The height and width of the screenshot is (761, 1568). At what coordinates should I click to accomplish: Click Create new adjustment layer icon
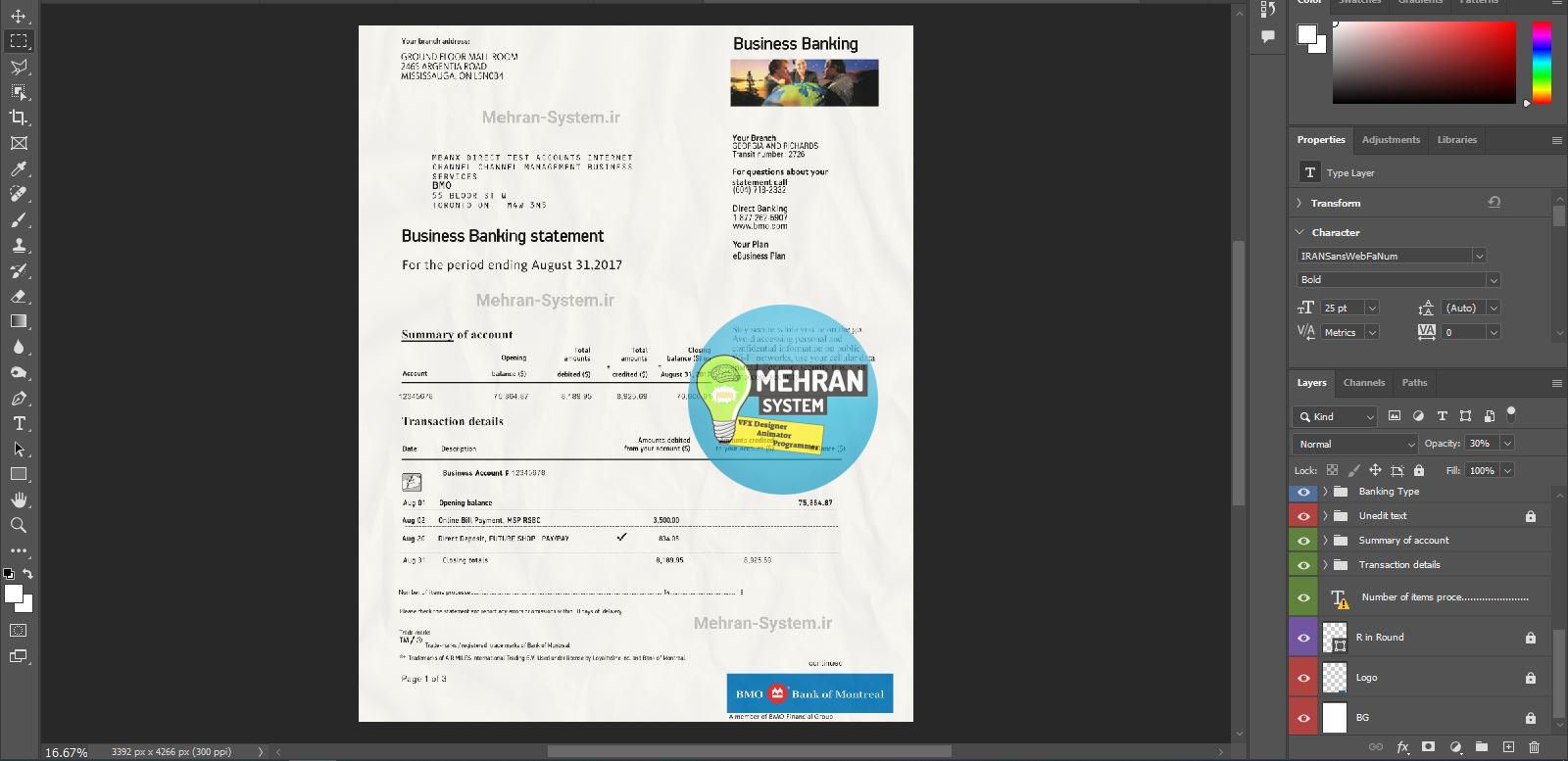click(1455, 747)
